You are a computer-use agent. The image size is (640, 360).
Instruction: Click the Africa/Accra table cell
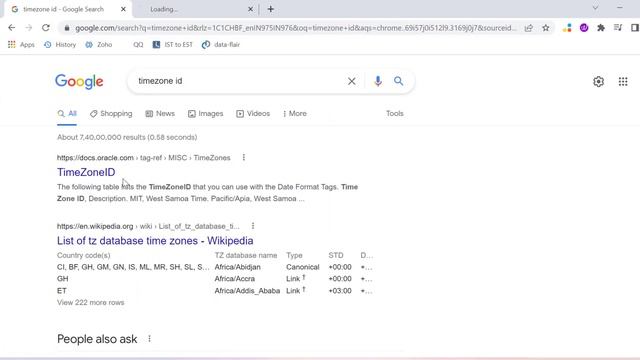(235, 279)
